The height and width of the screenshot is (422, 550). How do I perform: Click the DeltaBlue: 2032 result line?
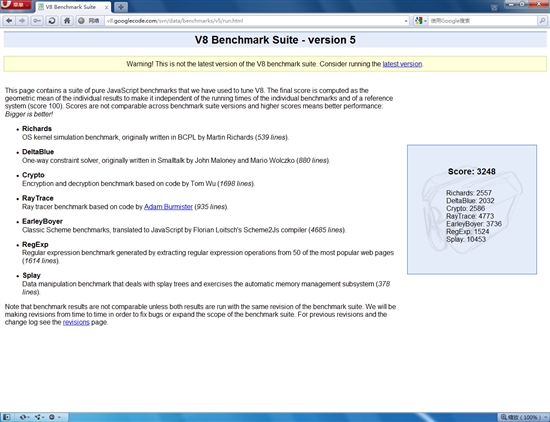[x=470, y=201]
